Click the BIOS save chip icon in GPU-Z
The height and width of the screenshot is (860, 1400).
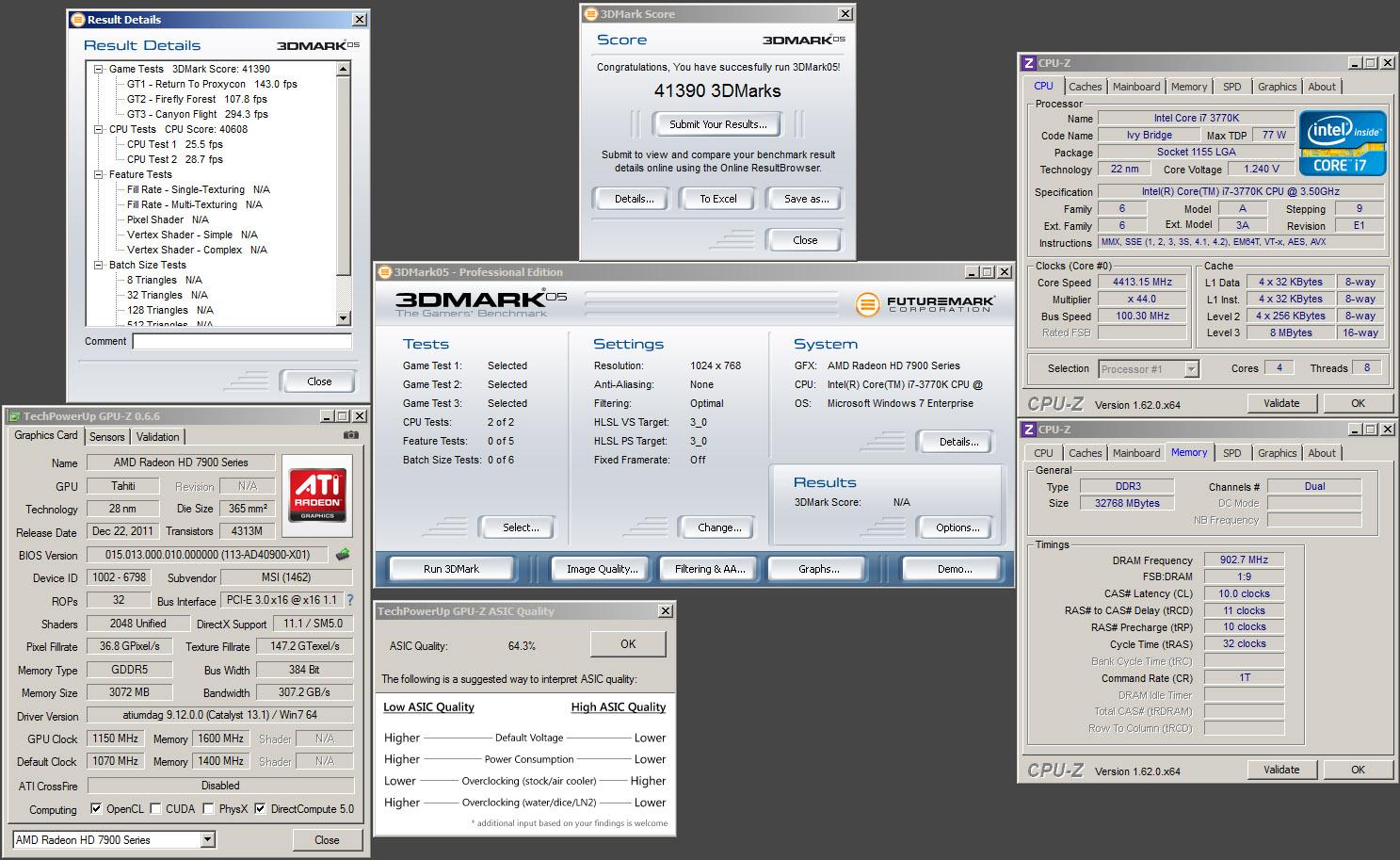(x=344, y=555)
